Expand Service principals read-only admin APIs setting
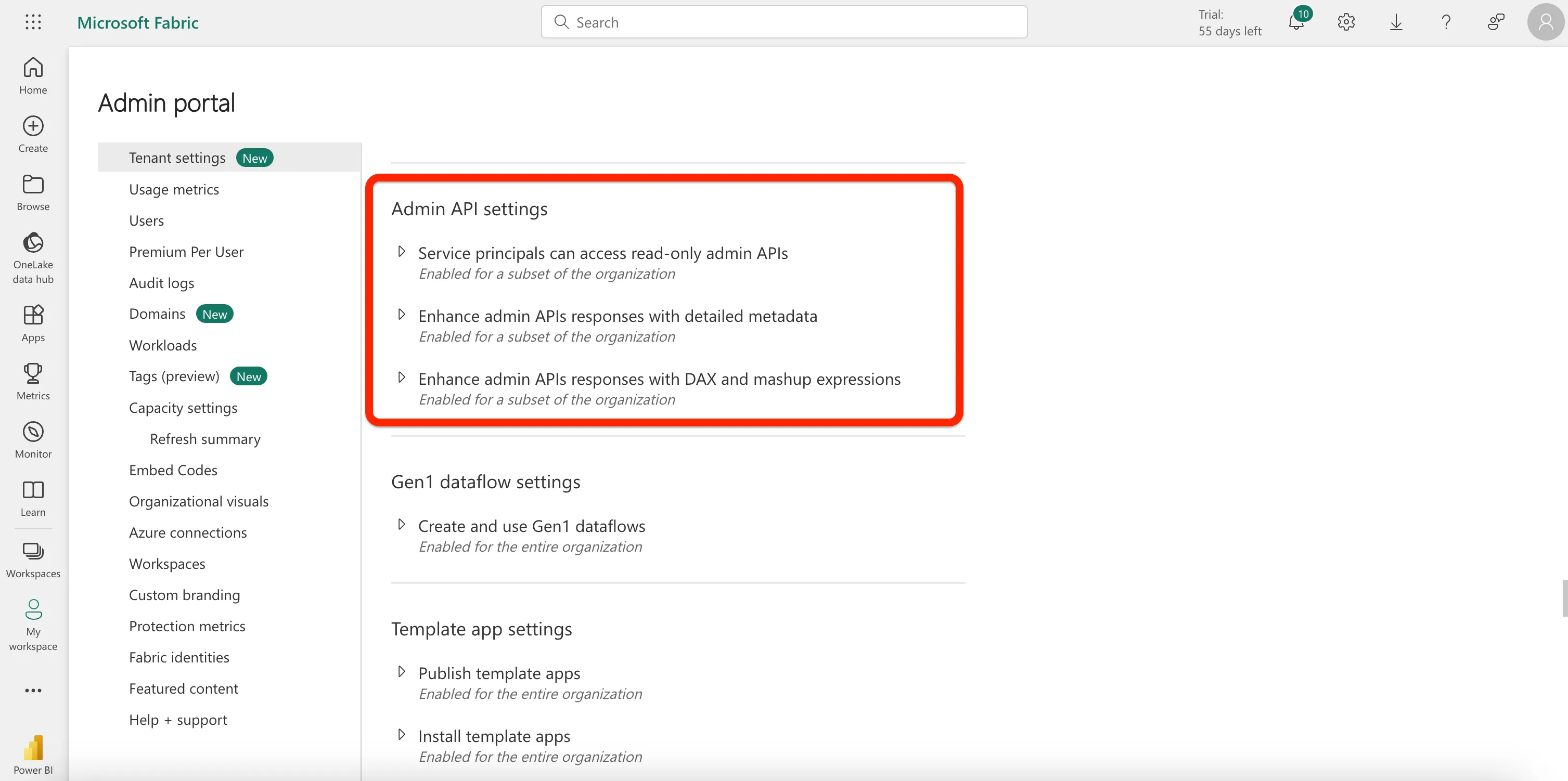1568x781 pixels. pos(401,252)
